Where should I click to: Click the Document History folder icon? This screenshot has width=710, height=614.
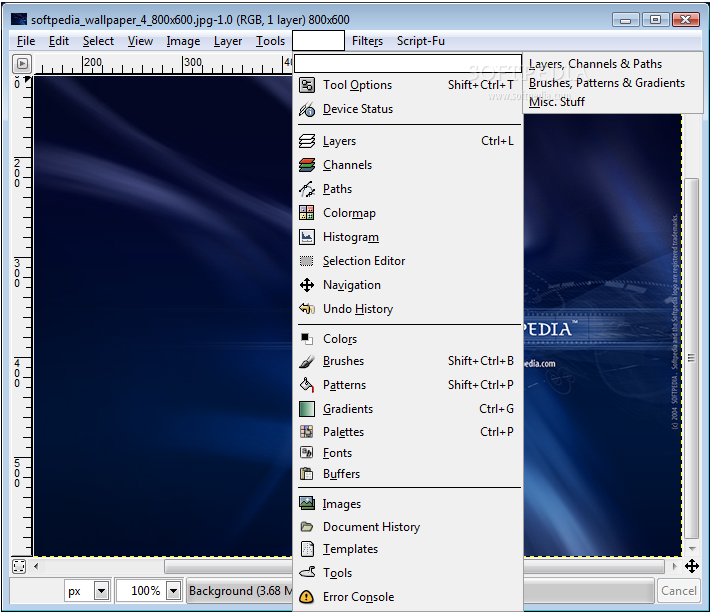coord(307,527)
